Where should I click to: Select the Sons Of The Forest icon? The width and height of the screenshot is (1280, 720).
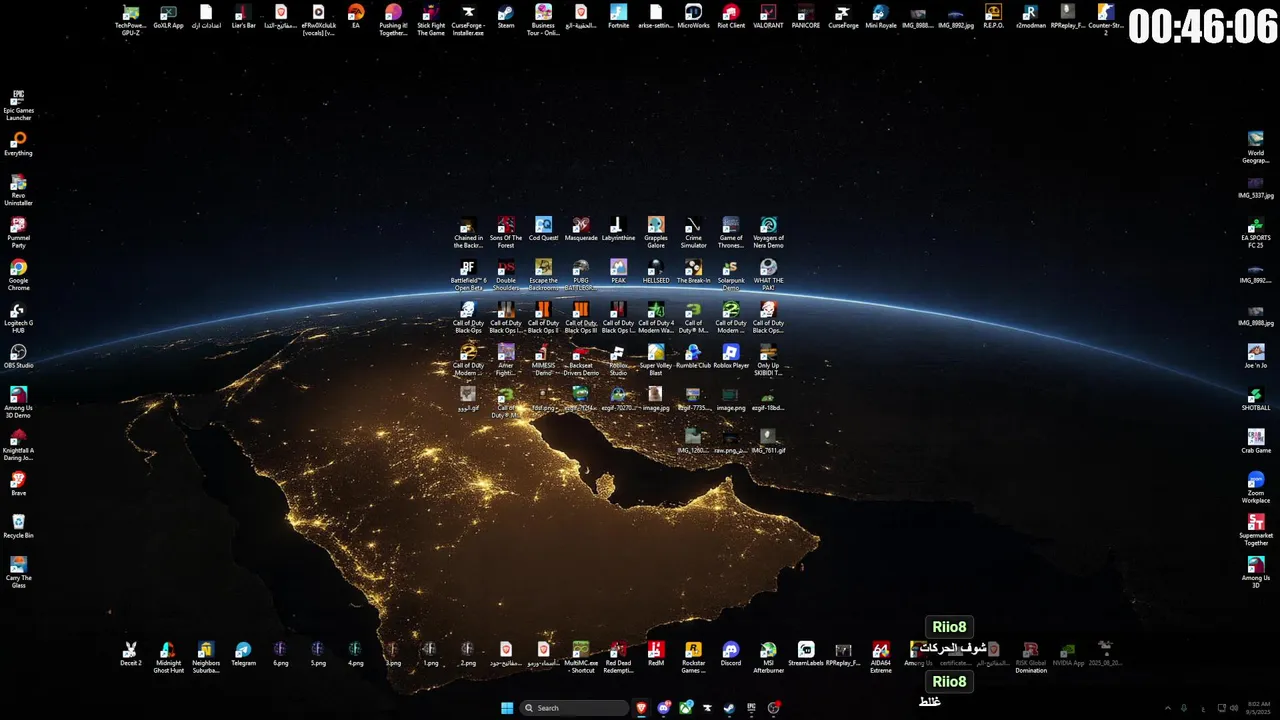(x=506, y=233)
